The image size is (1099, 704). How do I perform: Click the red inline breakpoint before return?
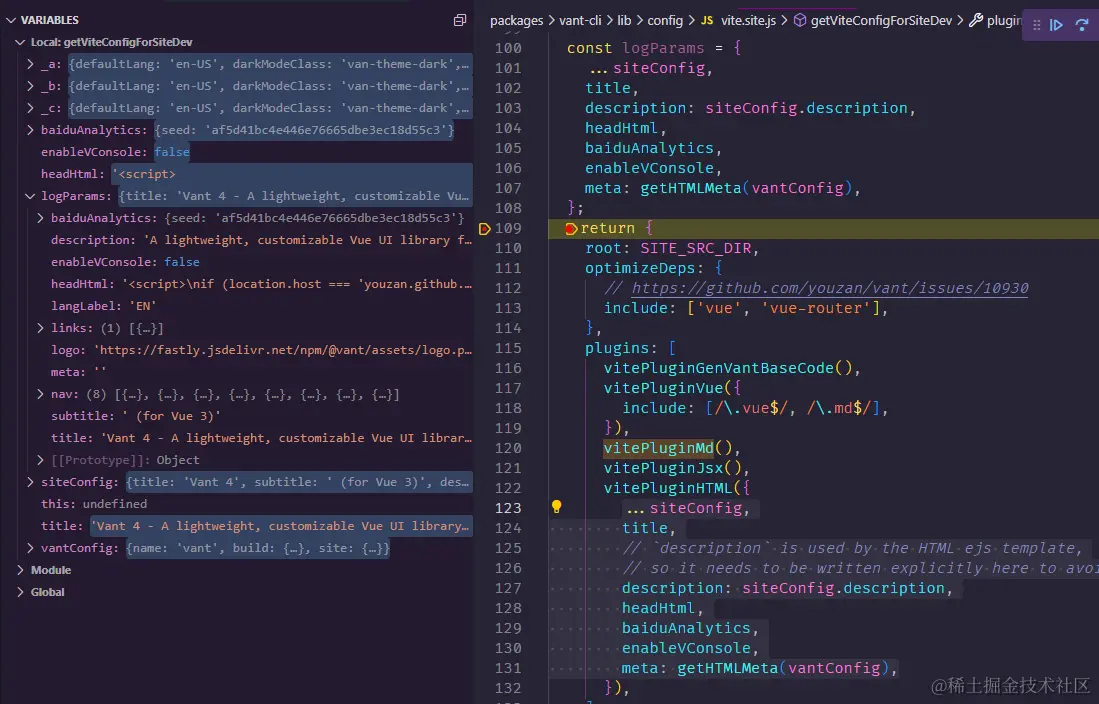click(x=571, y=229)
